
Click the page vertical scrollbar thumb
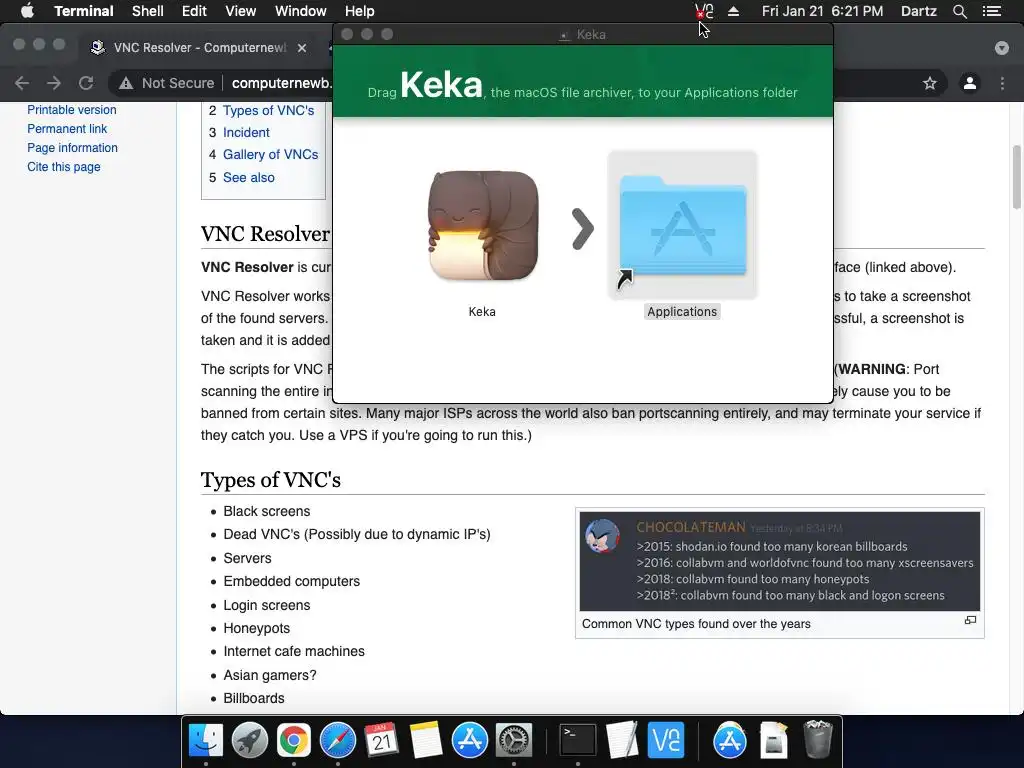(1016, 177)
